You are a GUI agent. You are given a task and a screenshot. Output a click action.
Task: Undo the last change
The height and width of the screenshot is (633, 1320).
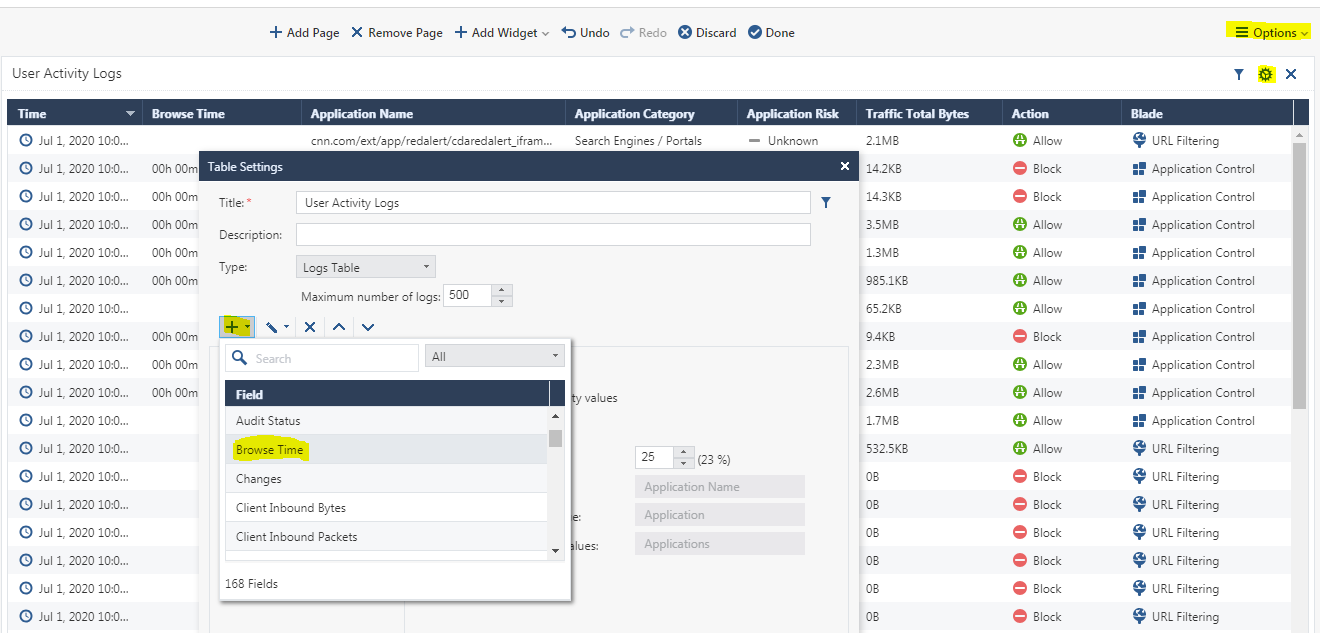click(x=585, y=33)
